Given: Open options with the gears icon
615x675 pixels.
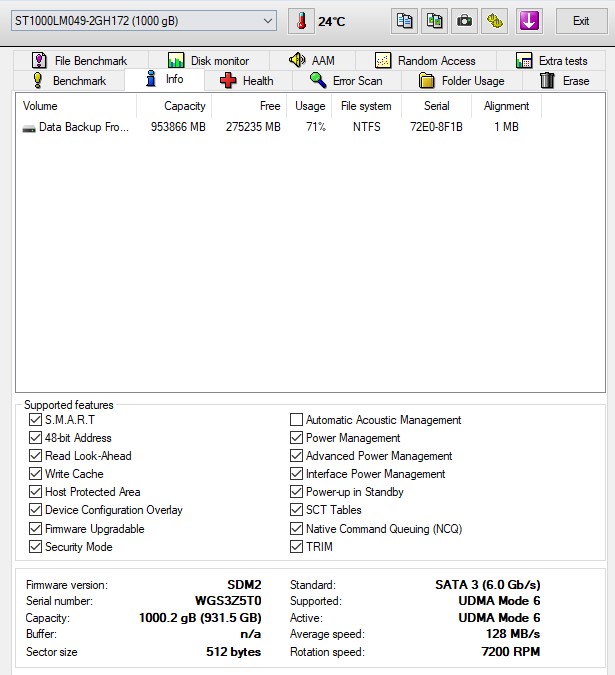Looking at the screenshot, I should pyautogui.click(x=494, y=21).
